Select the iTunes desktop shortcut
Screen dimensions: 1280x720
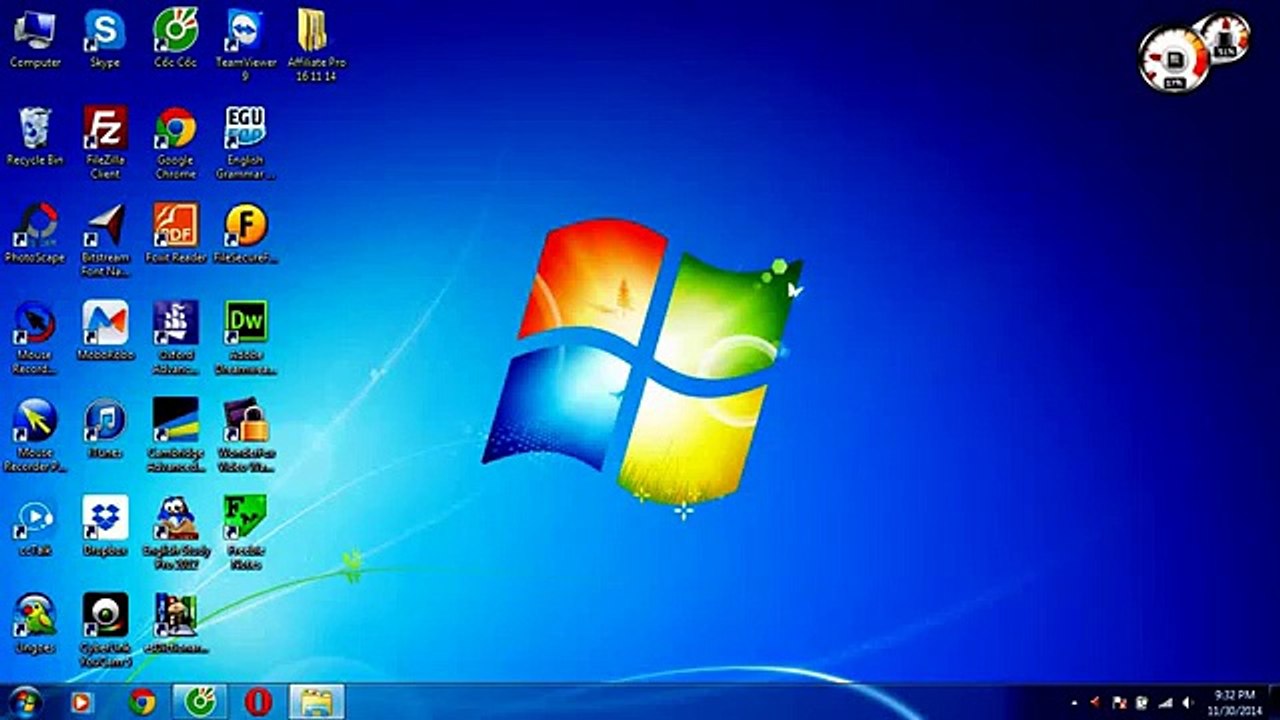(105, 427)
